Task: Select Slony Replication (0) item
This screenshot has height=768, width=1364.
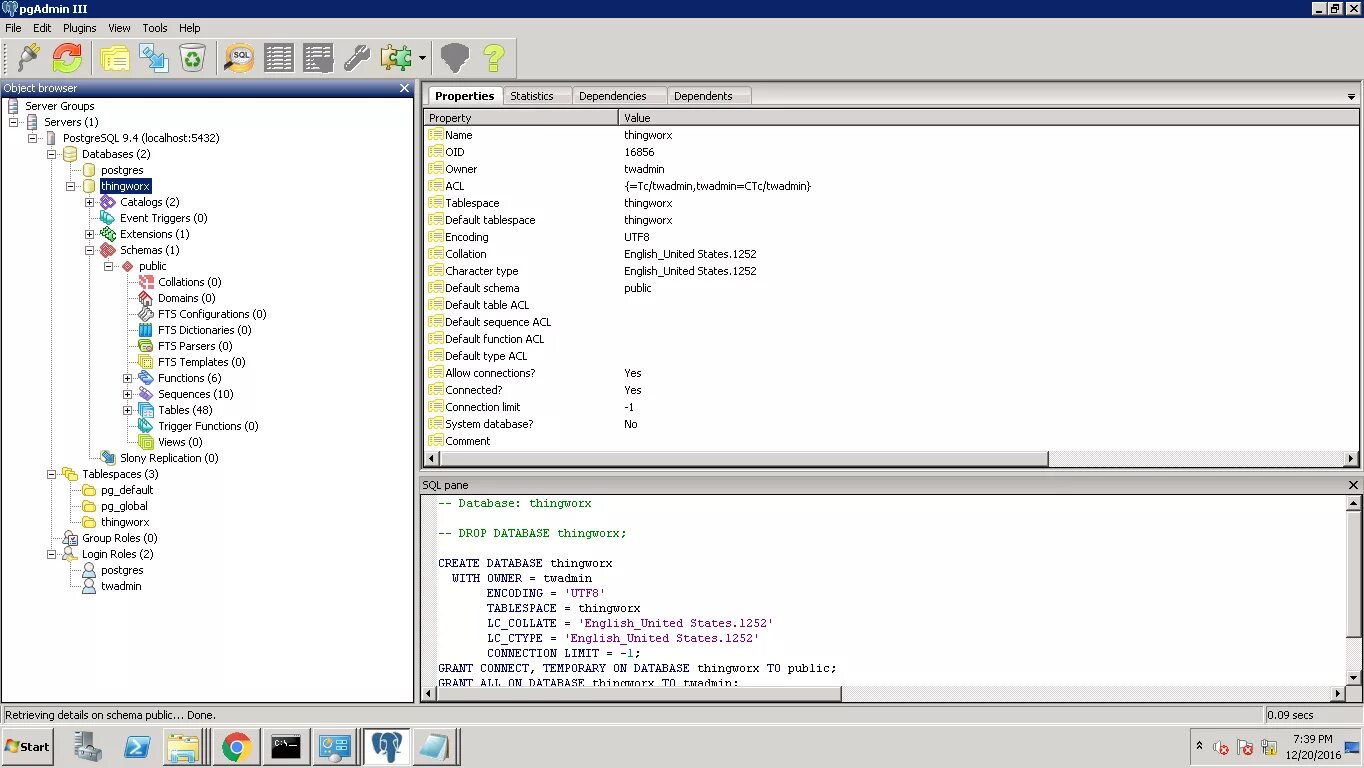Action: (x=169, y=458)
